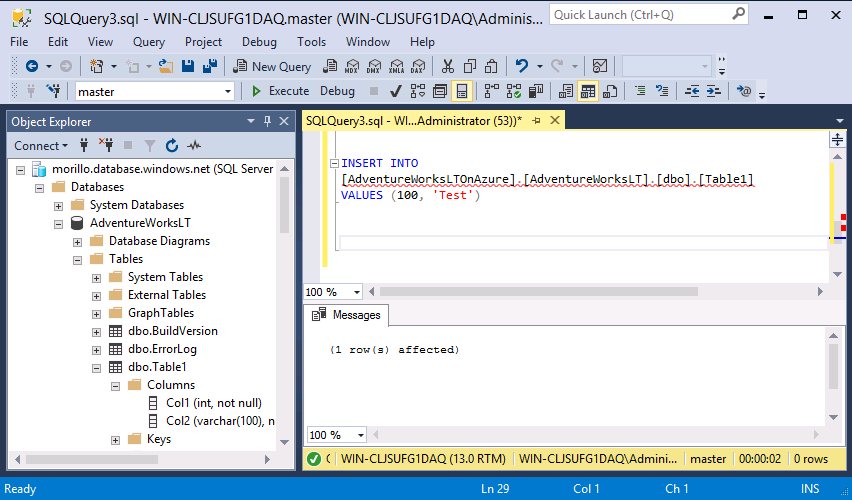Open the Help menu

422,42
